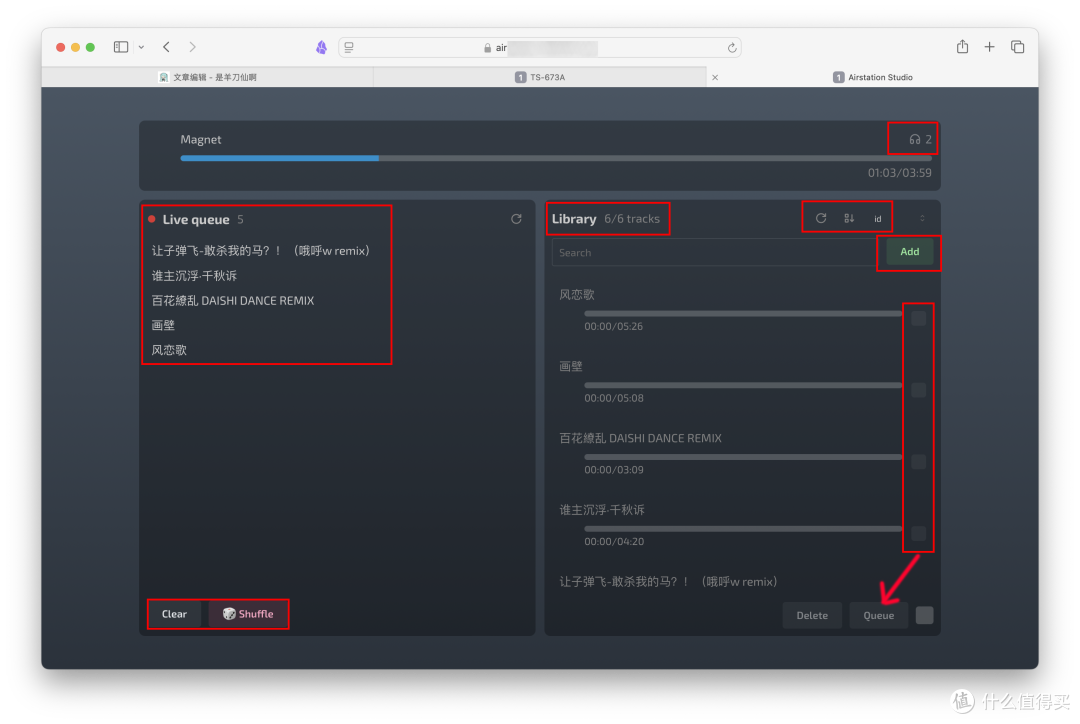1080x724 pixels.
Task: Reload the page from address bar
Action: 731,48
